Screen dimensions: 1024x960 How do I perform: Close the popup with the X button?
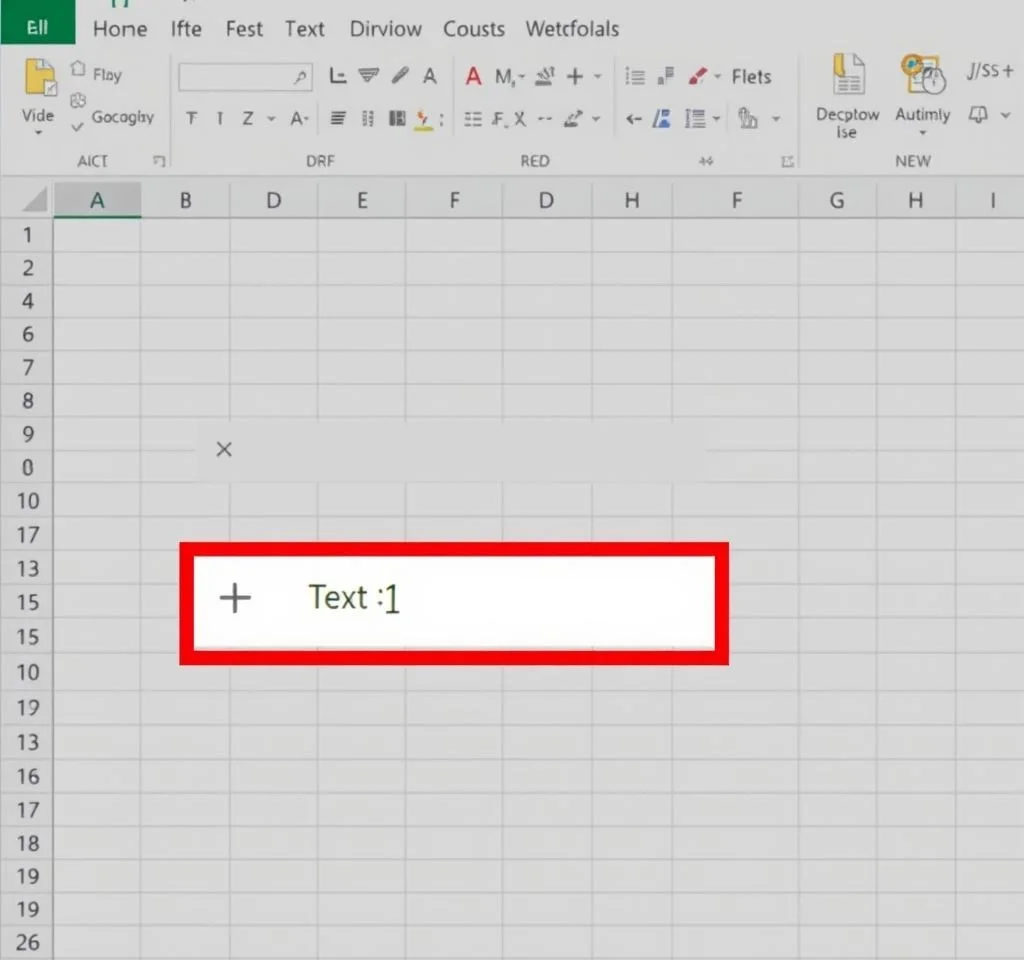pyautogui.click(x=224, y=450)
